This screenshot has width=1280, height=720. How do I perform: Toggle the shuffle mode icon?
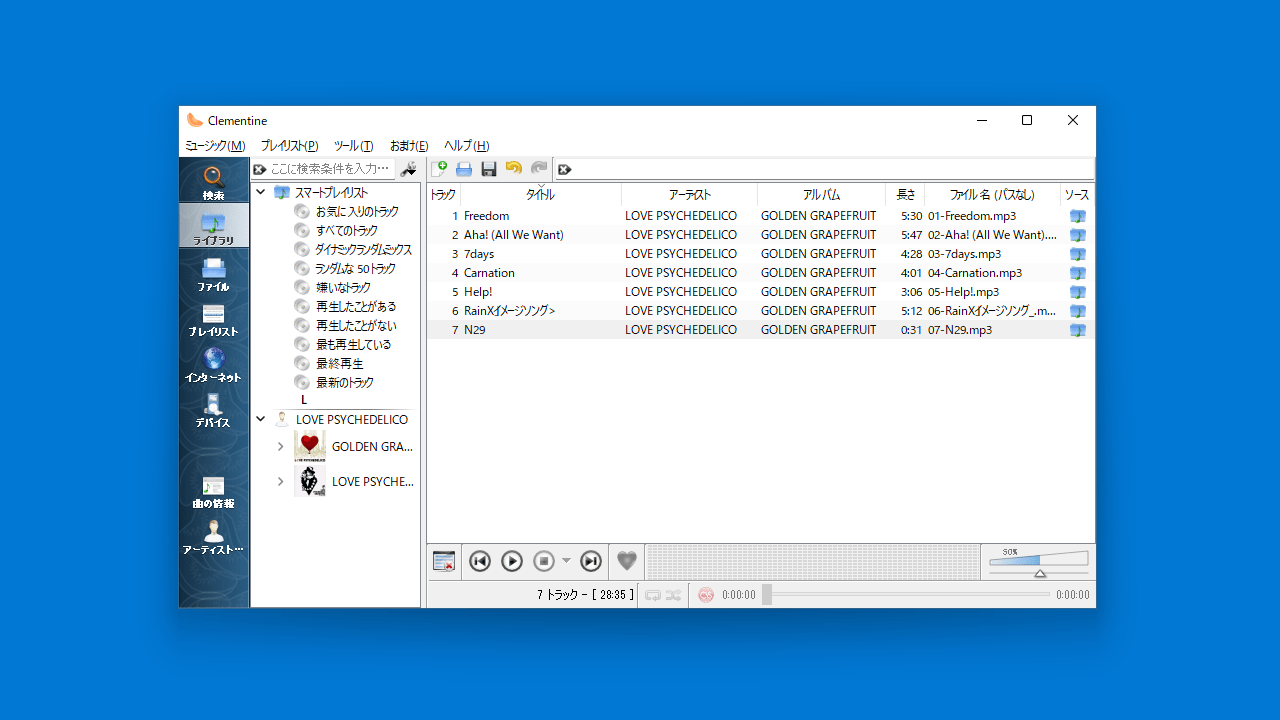tap(674, 595)
